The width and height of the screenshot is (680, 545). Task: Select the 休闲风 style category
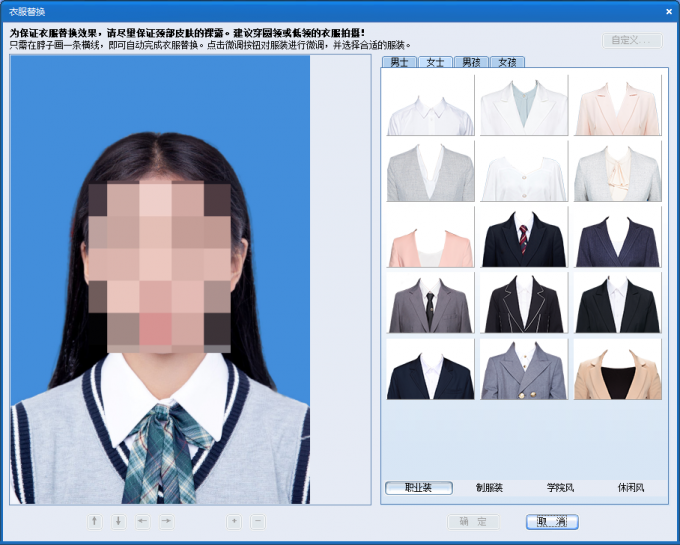(x=631, y=488)
